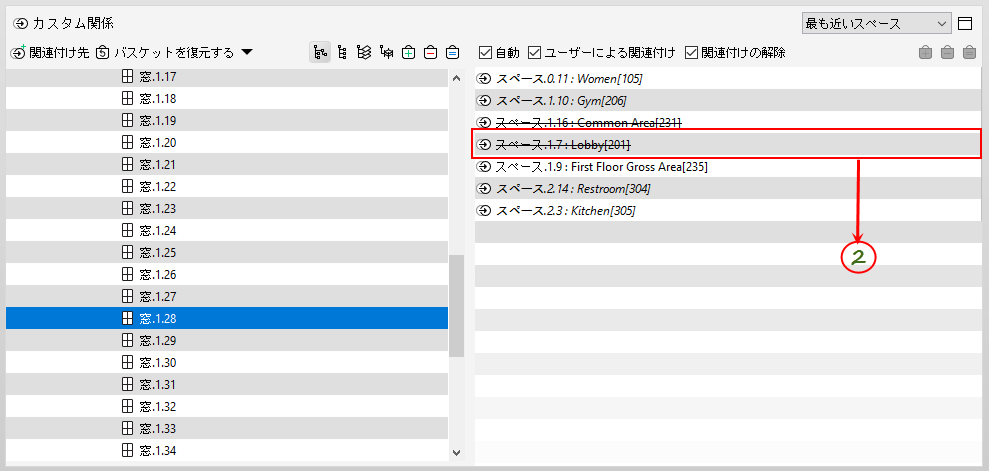Select スペース.2.3 : Kitchen[305] entry
989x471 pixels.
(x=728, y=211)
